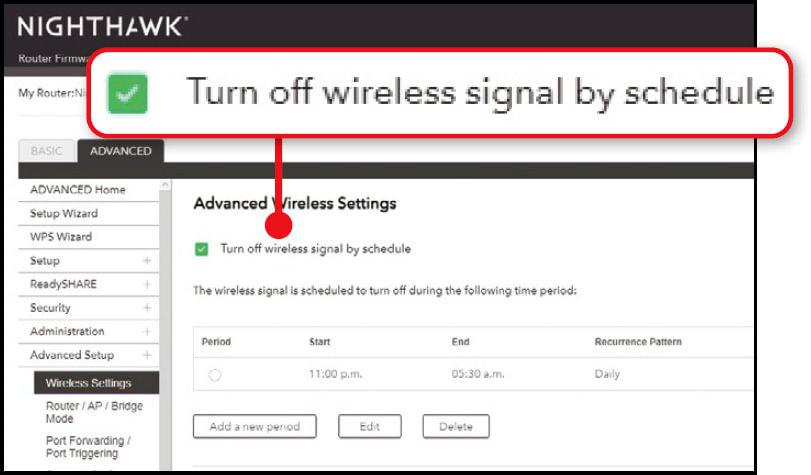Open Port Forwarding / Port Triggering
811x475 pixels.
coord(88,447)
